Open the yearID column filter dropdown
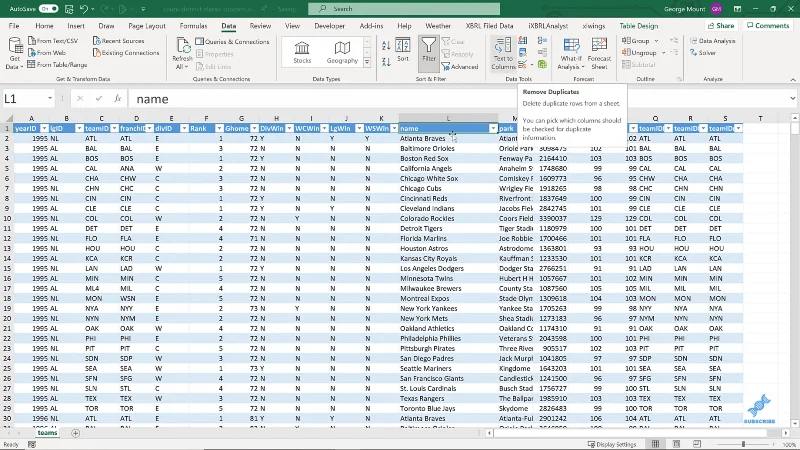The width and height of the screenshot is (800, 450). [x=44, y=129]
